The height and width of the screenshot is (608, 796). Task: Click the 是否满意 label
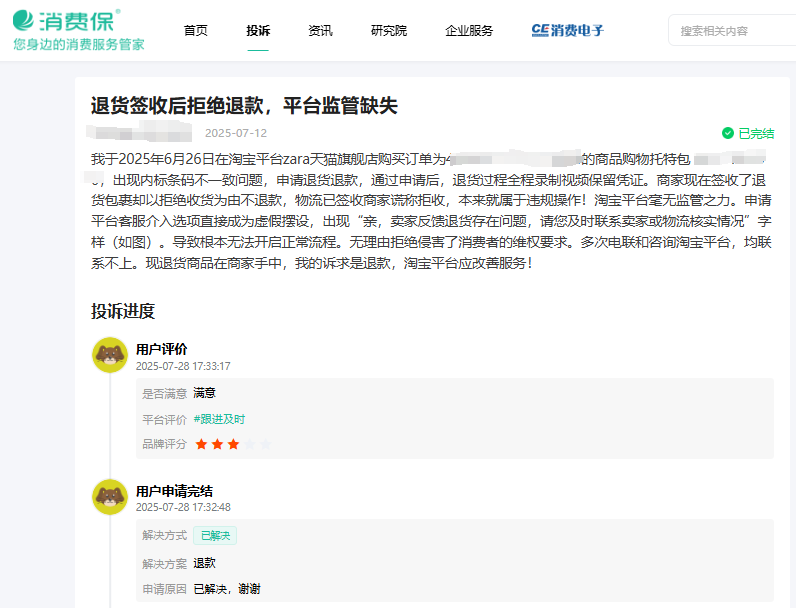coord(164,394)
